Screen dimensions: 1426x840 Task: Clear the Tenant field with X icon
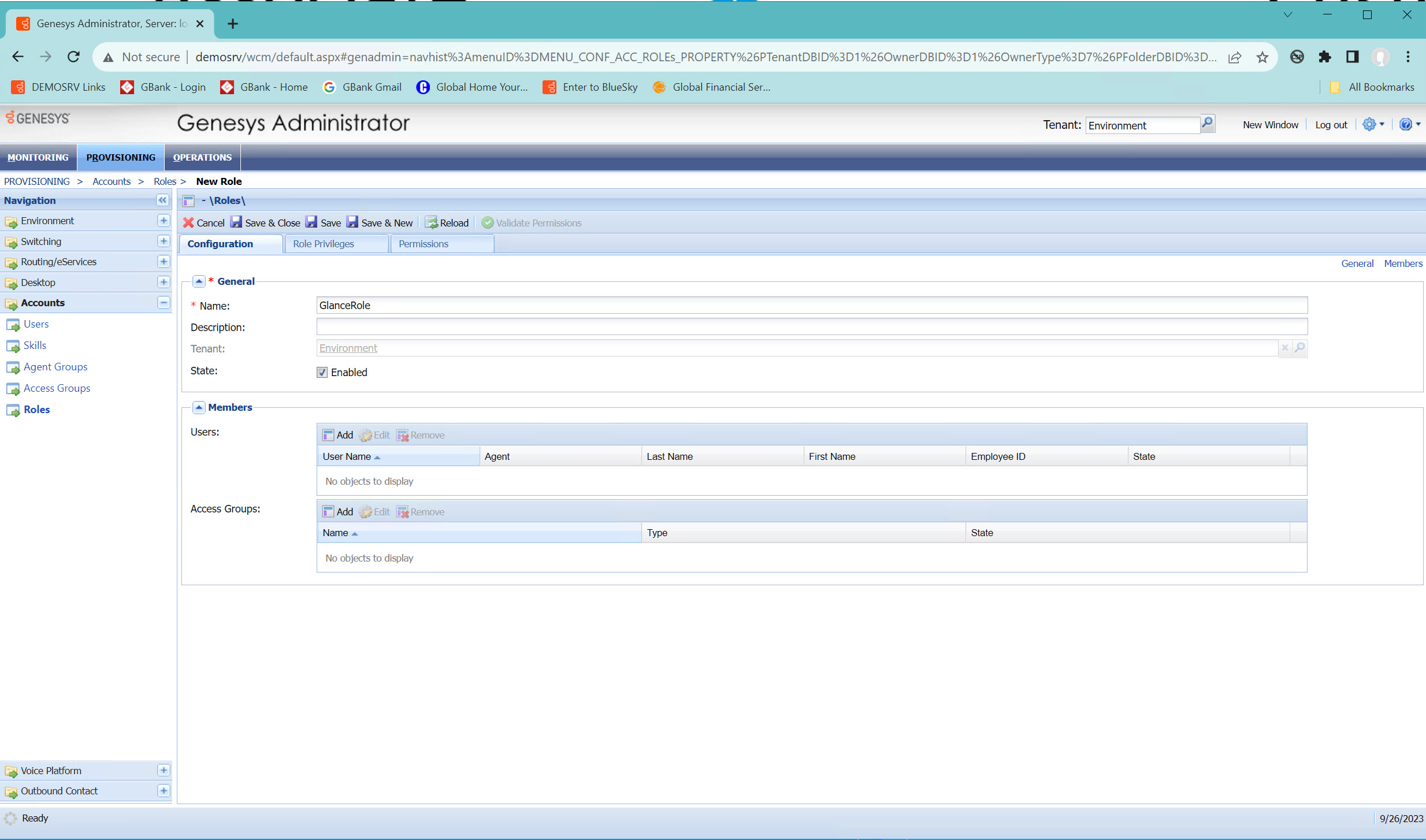point(1285,348)
